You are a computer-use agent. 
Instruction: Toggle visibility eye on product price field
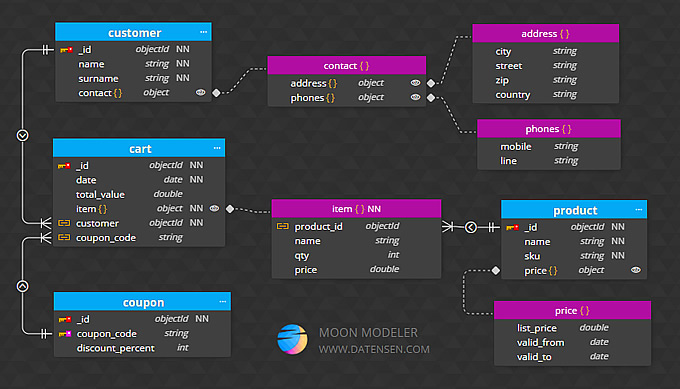636,270
